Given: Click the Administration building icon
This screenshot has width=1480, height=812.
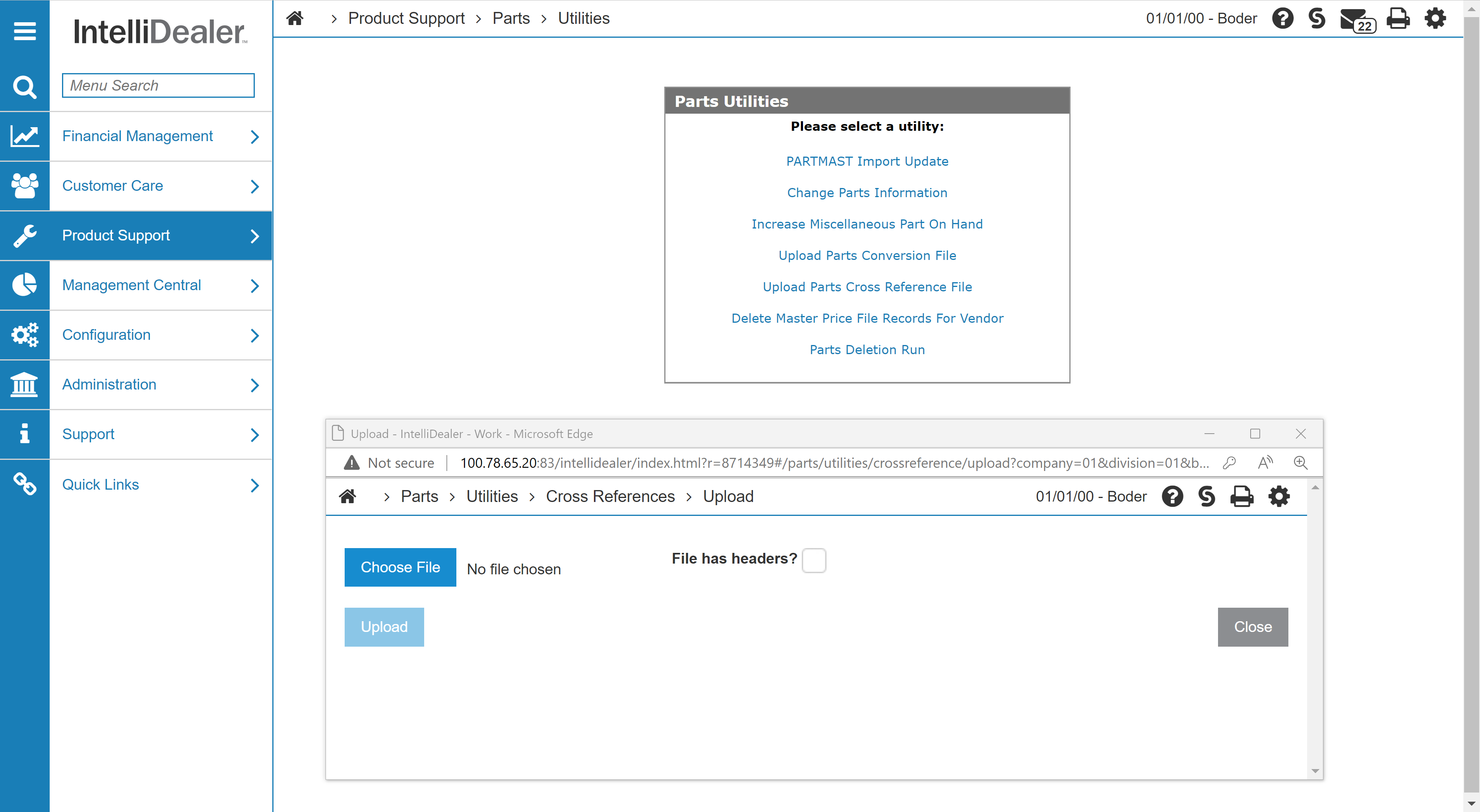Looking at the screenshot, I should [x=25, y=385].
